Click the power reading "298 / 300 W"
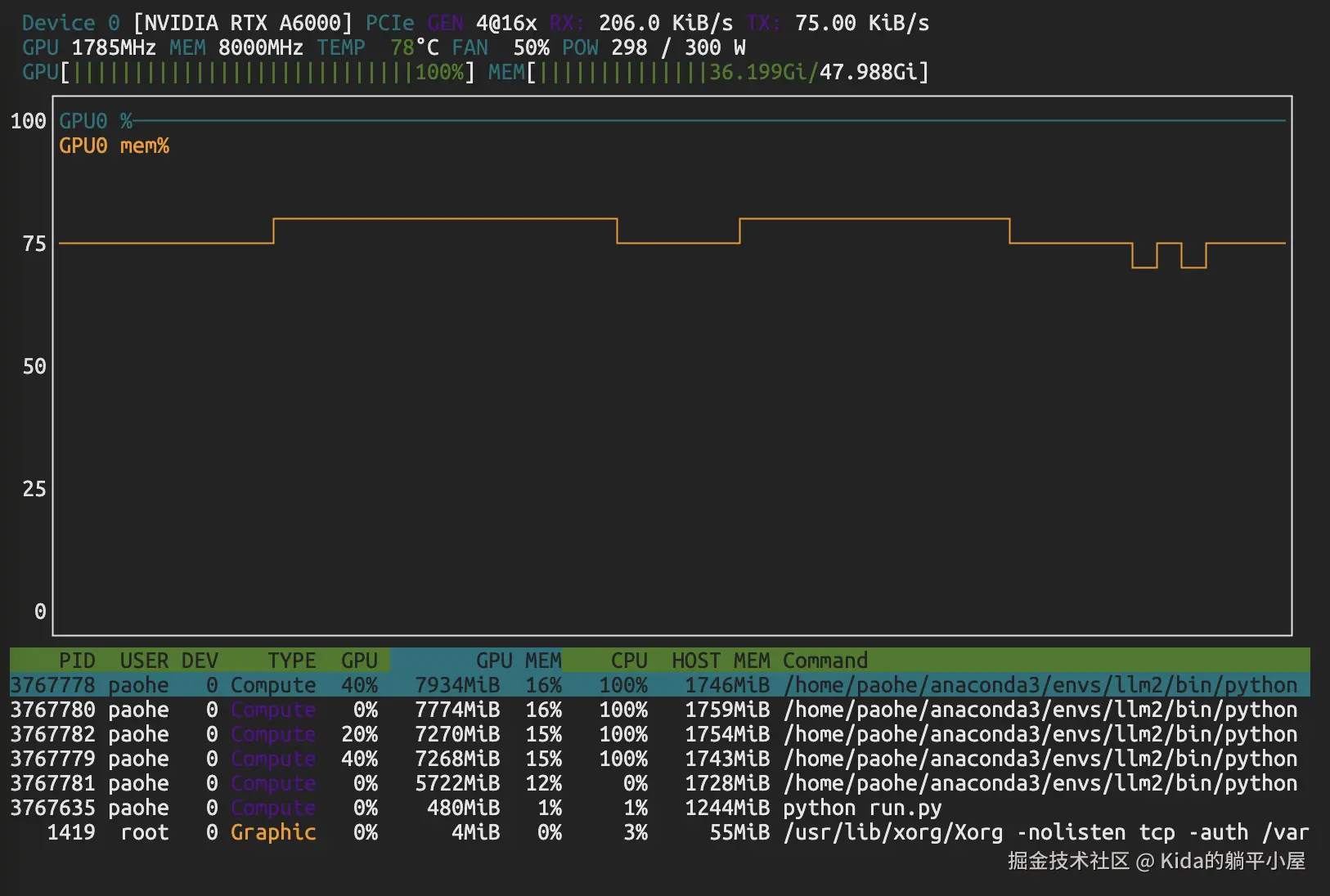Viewport: 1330px width, 896px height. pyautogui.click(x=678, y=47)
